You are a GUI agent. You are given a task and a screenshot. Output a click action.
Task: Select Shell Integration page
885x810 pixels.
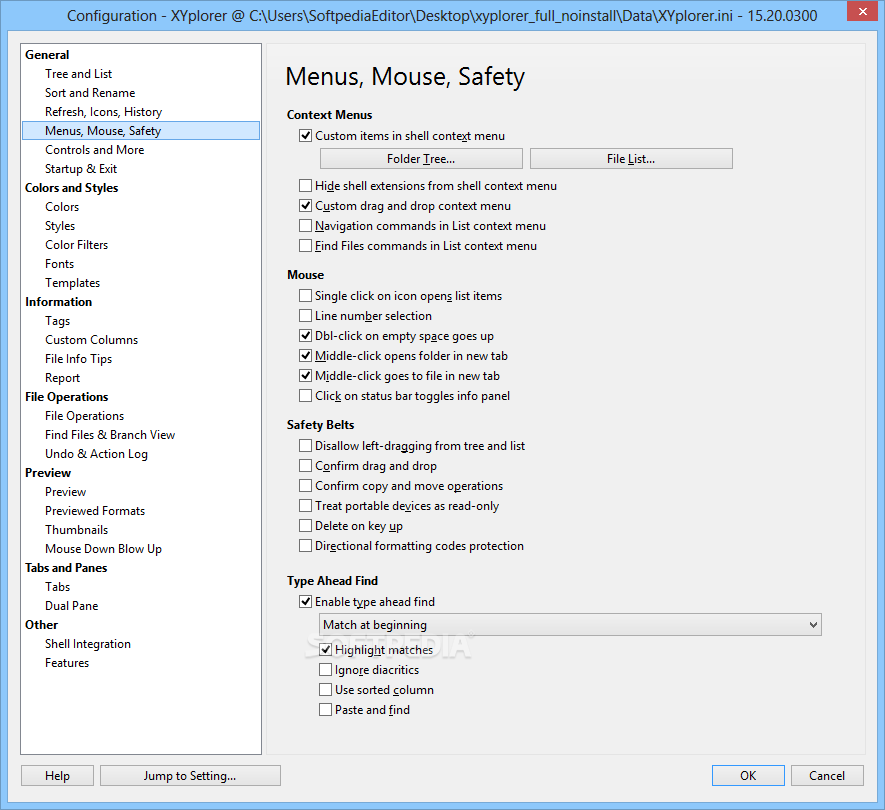87,644
